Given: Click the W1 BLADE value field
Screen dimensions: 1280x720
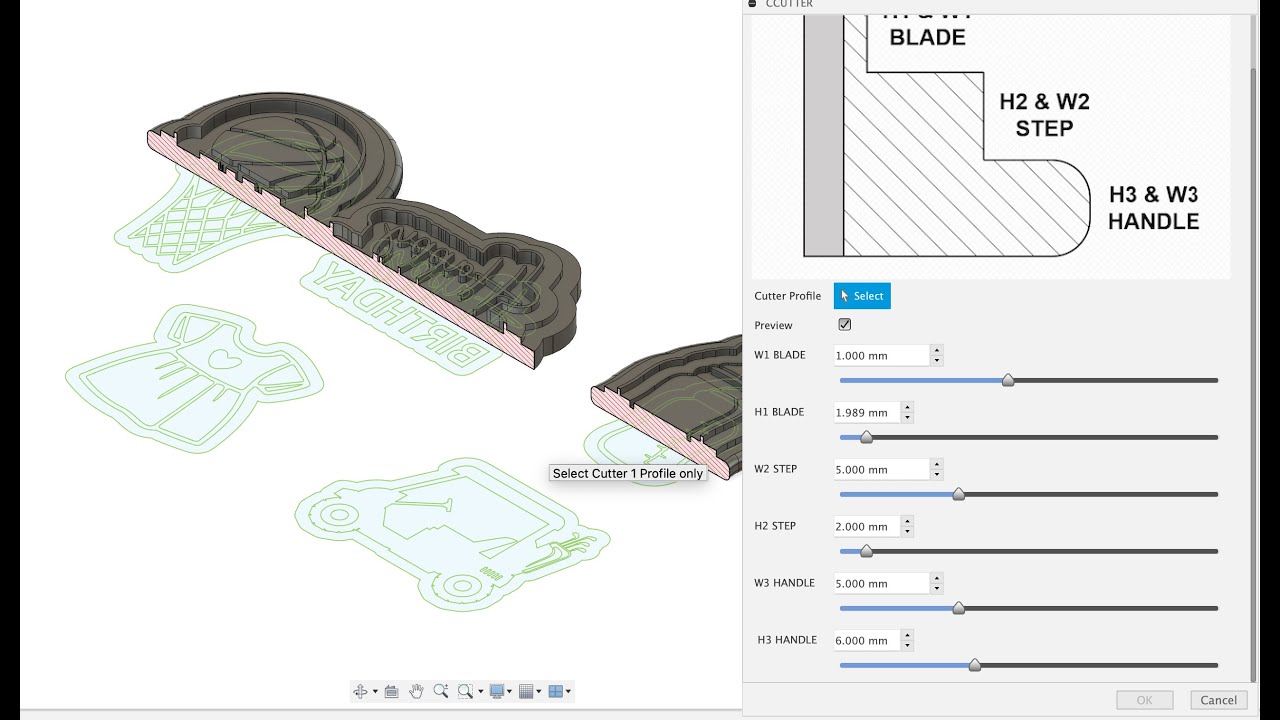Looking at the screenshot, I should point(881,355).
